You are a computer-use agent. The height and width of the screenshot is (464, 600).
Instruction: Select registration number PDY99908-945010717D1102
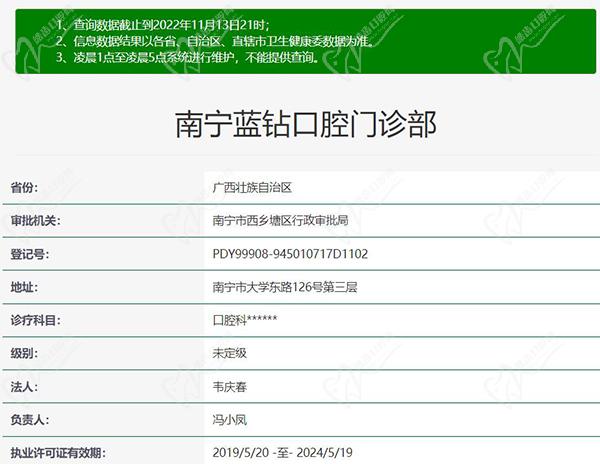click(290, 254)
